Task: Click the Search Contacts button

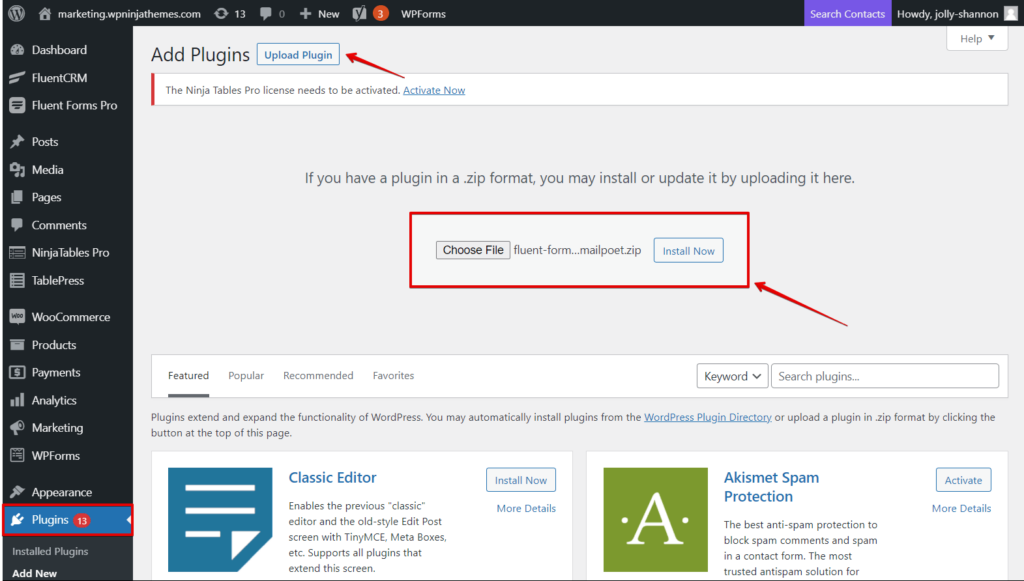Action: tap(847, 14)
